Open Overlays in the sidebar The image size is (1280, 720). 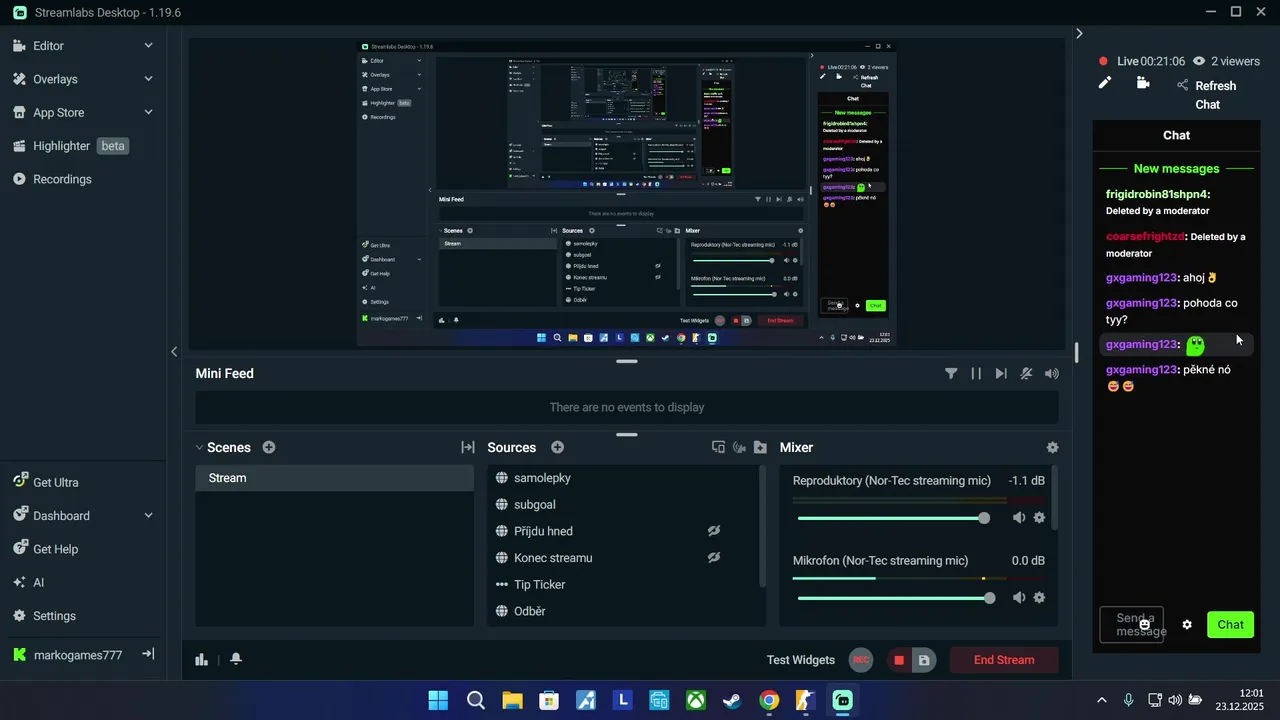[55, 79]
